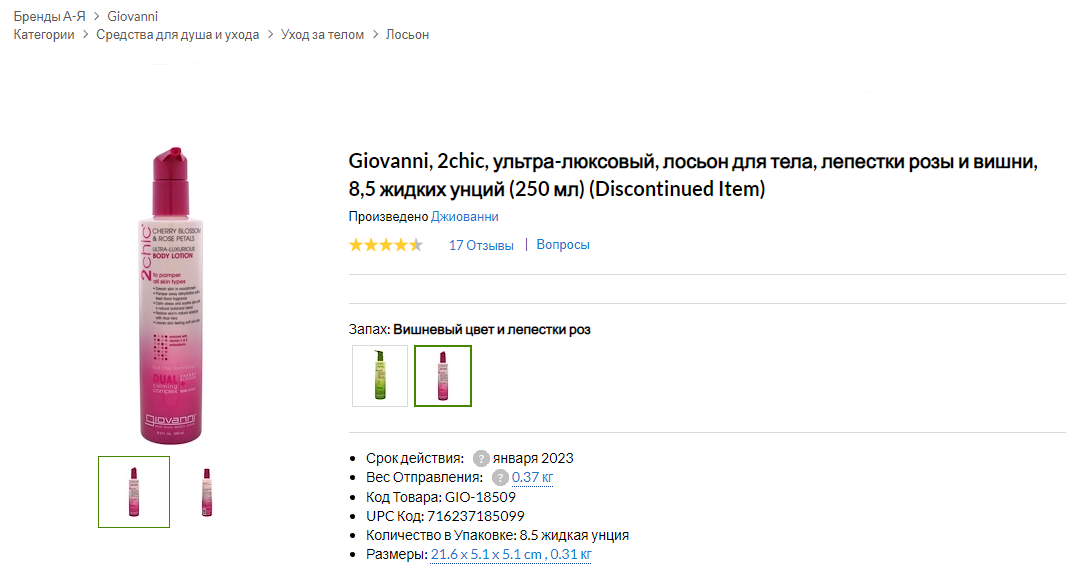Click the 0.31 кг weight link

[x=571, y=555]
